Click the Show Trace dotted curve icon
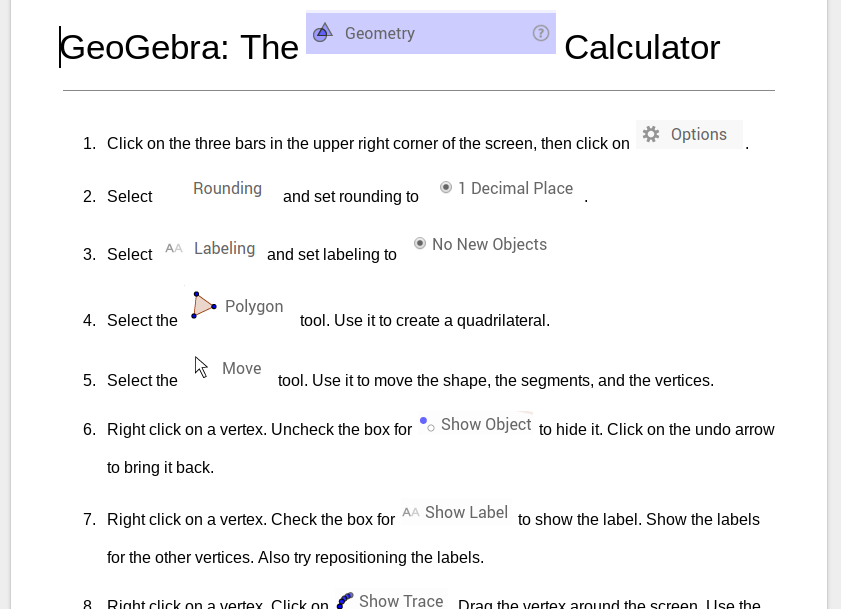This screenshot has height=609, width=841. [x=344, y=600]
